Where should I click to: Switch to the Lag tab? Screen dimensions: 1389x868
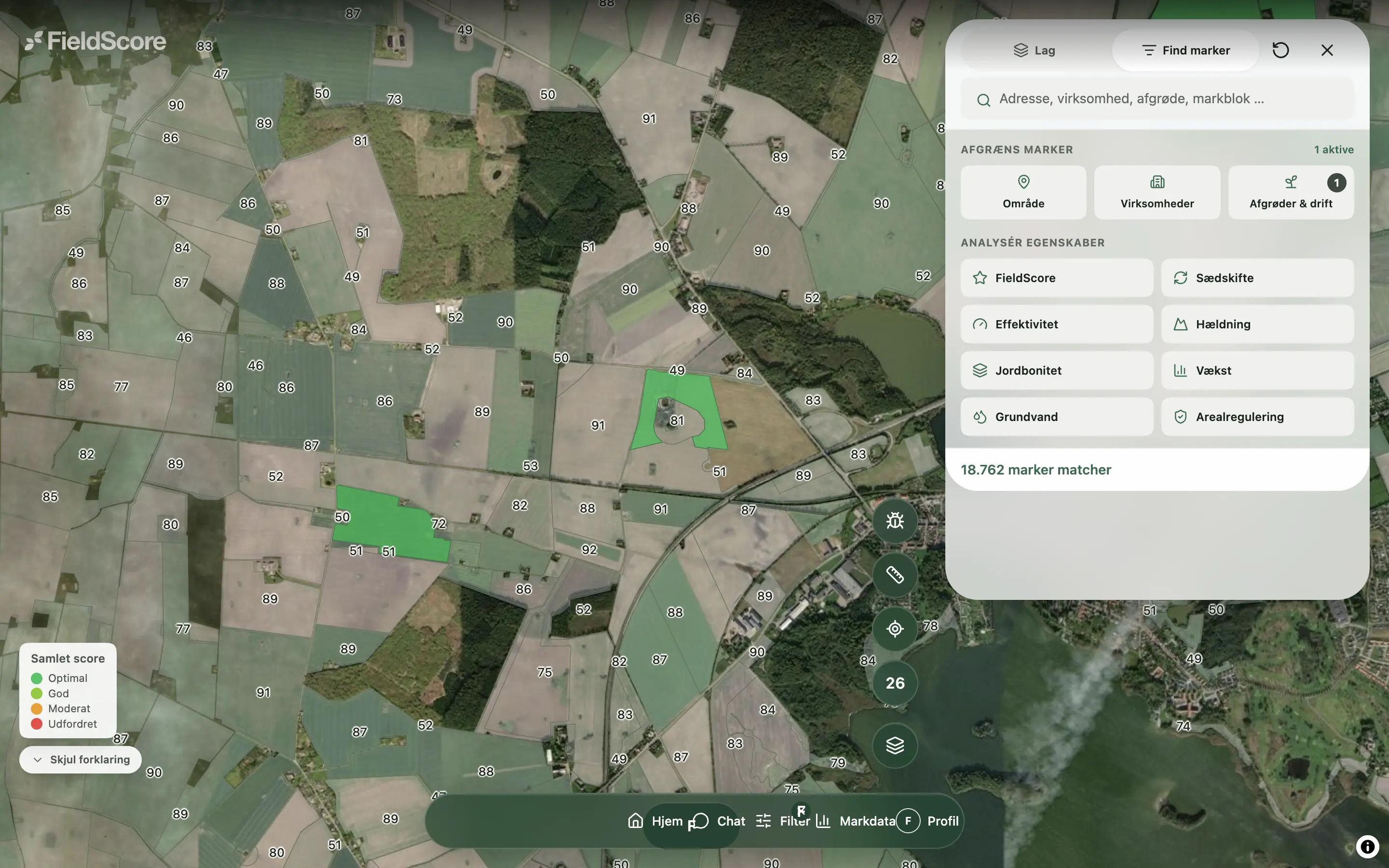pyautogui.click(x=1035, y=51)
